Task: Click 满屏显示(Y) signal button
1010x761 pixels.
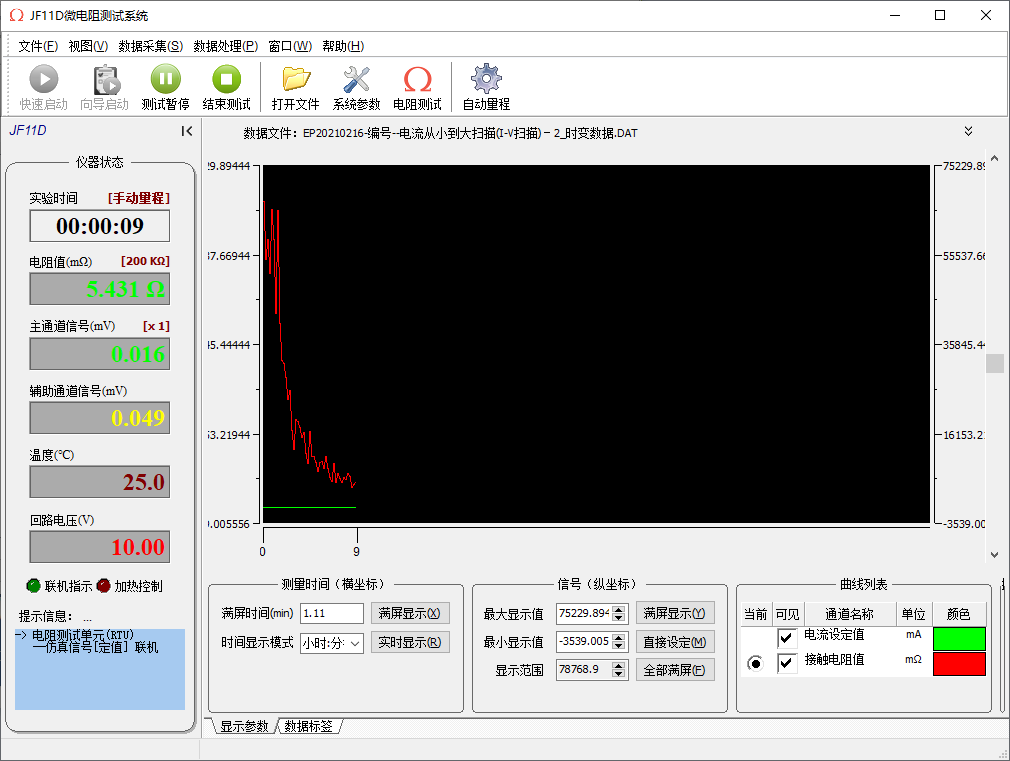Action: [x=675, y=613]
